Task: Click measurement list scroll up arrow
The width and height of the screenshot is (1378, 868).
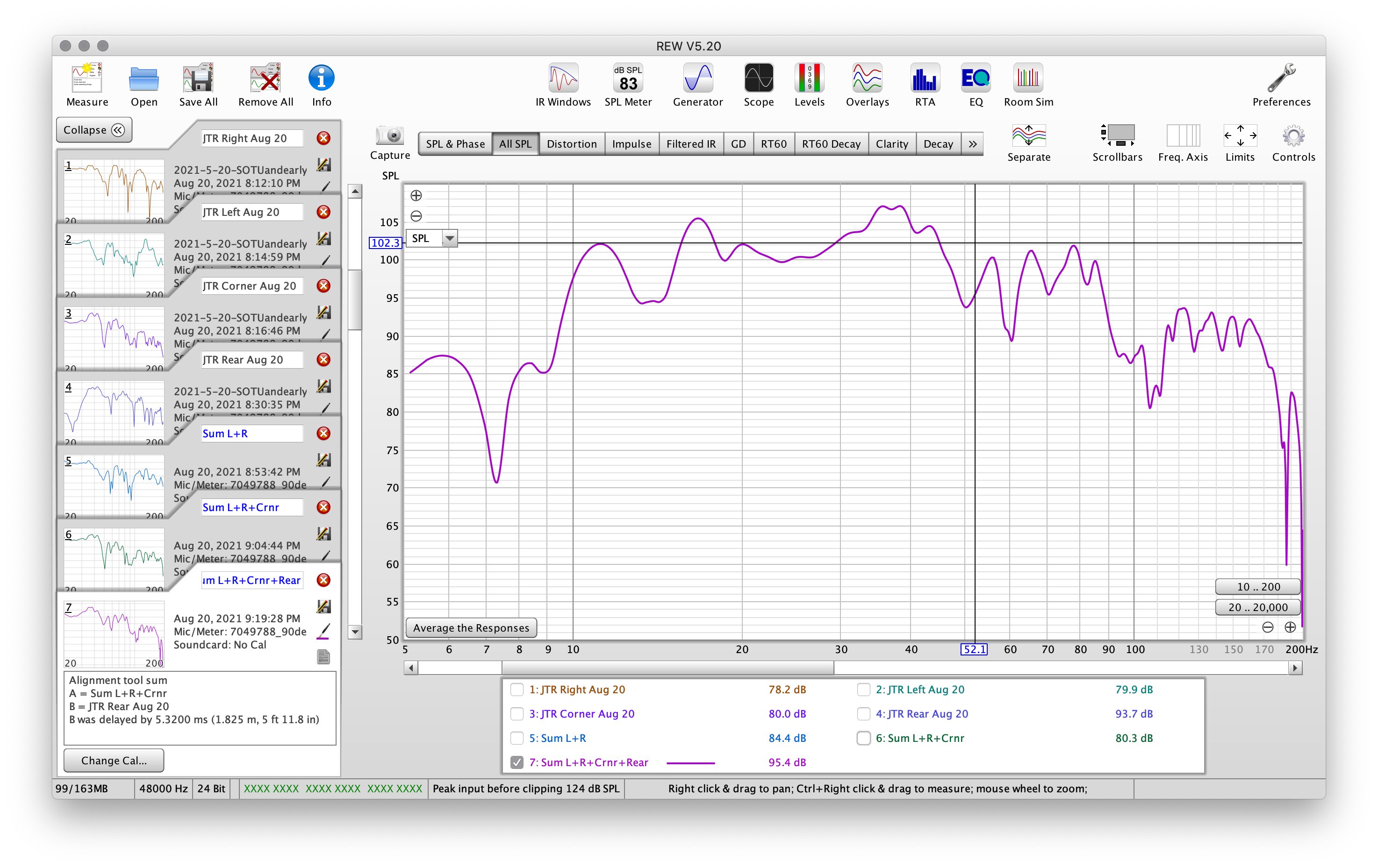Action: pyautogui.click(x=355, y=192)
